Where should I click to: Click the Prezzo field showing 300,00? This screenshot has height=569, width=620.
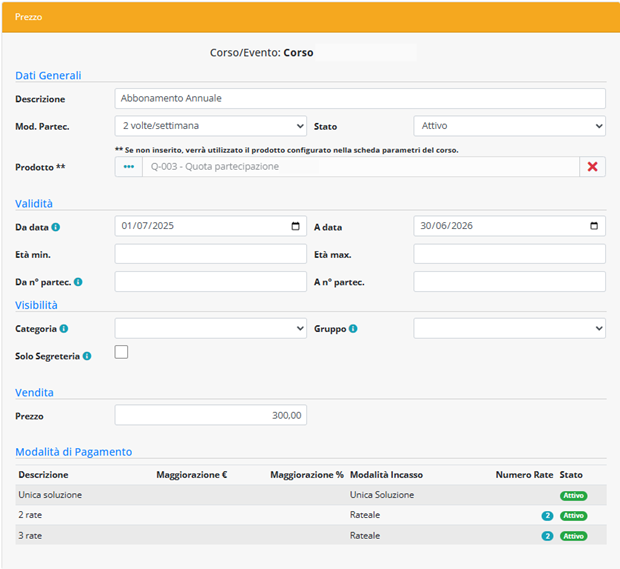[x=210, y=415]
